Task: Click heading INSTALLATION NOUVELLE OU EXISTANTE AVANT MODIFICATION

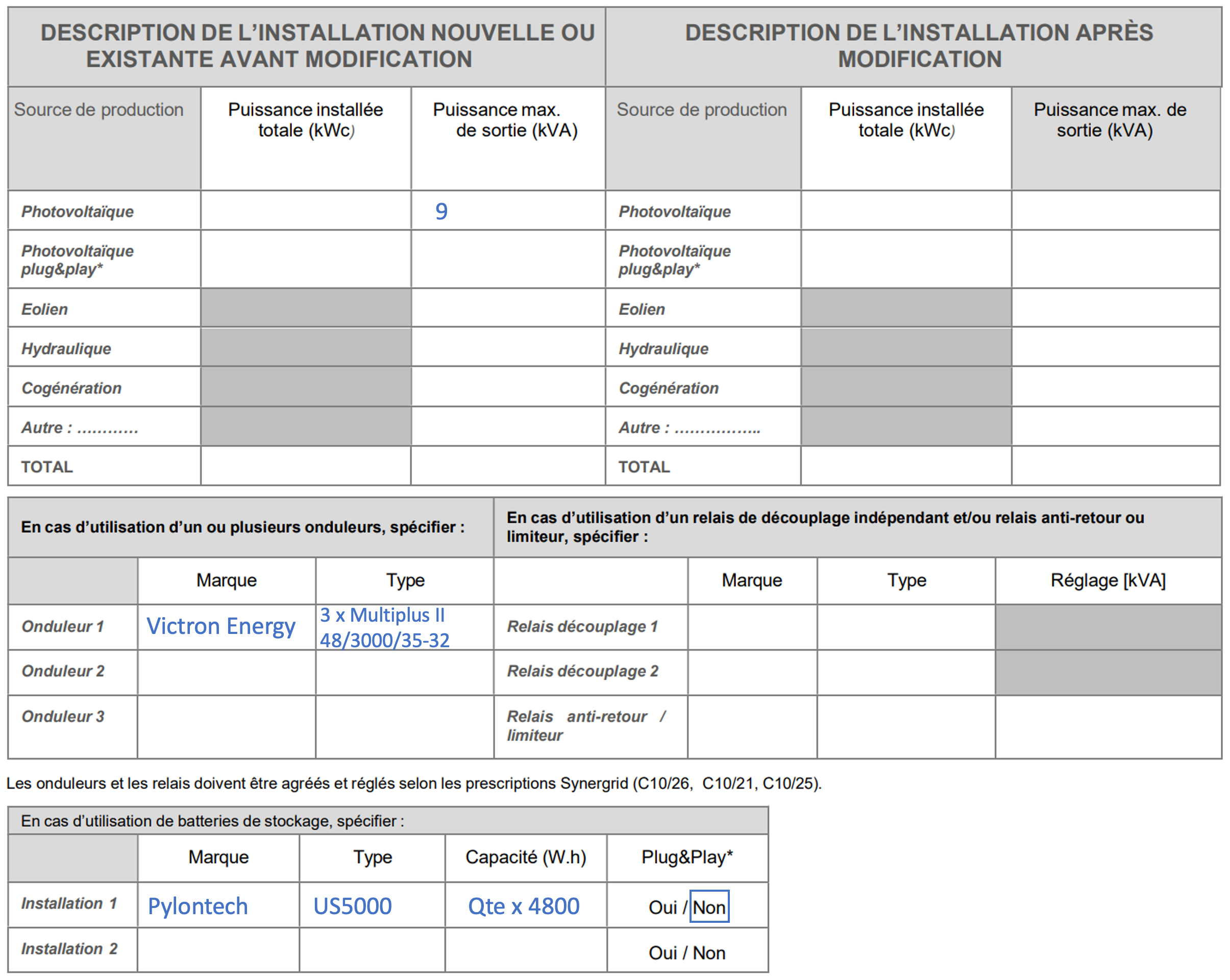Action: pos(318,45)
